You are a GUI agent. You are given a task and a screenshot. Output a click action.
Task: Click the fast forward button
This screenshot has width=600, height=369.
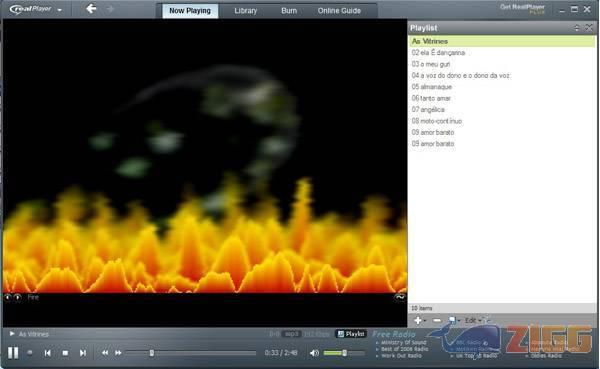(x=118, y=353)
